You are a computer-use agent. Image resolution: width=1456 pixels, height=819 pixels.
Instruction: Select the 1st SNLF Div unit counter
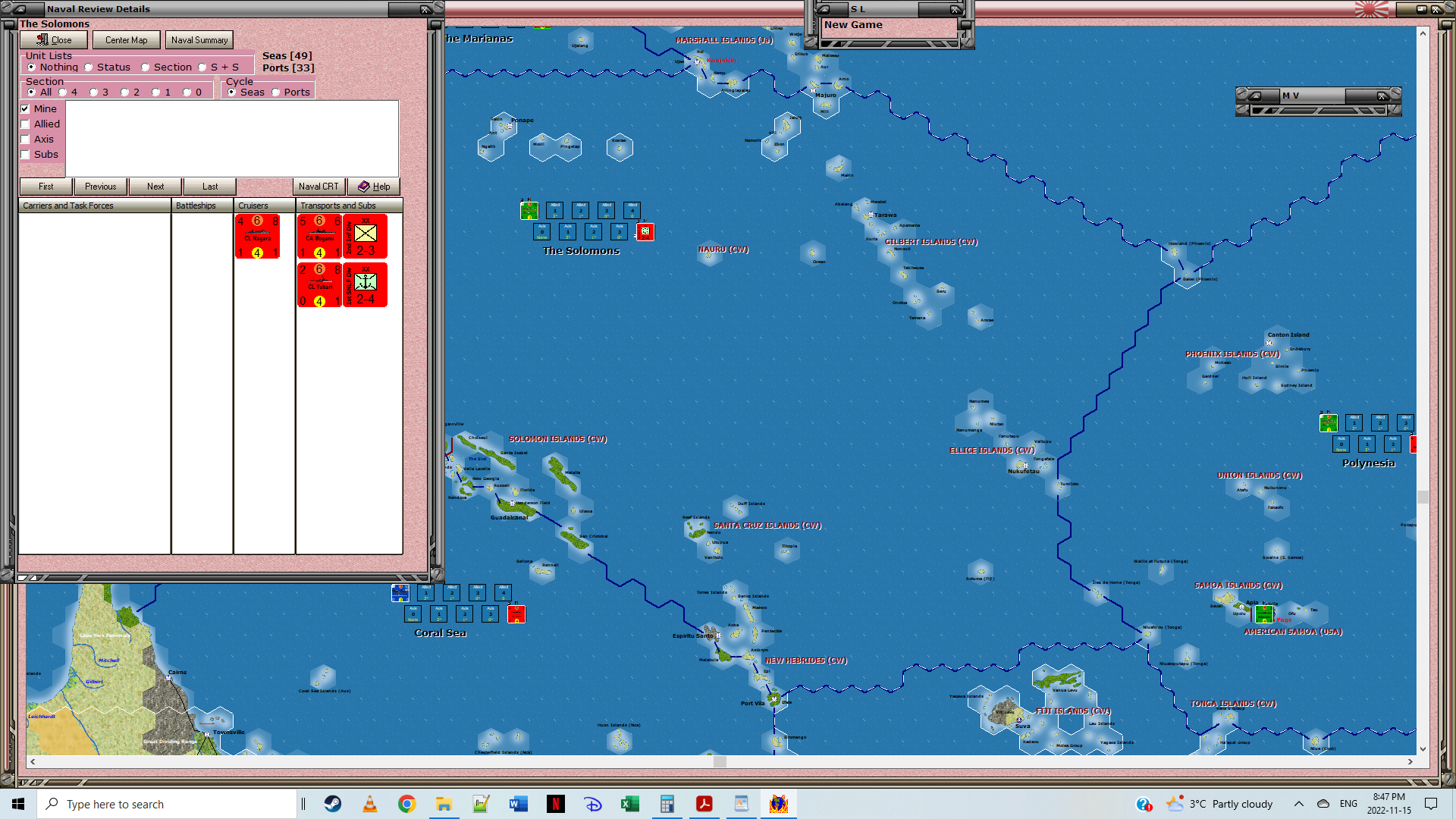(366, 285)
